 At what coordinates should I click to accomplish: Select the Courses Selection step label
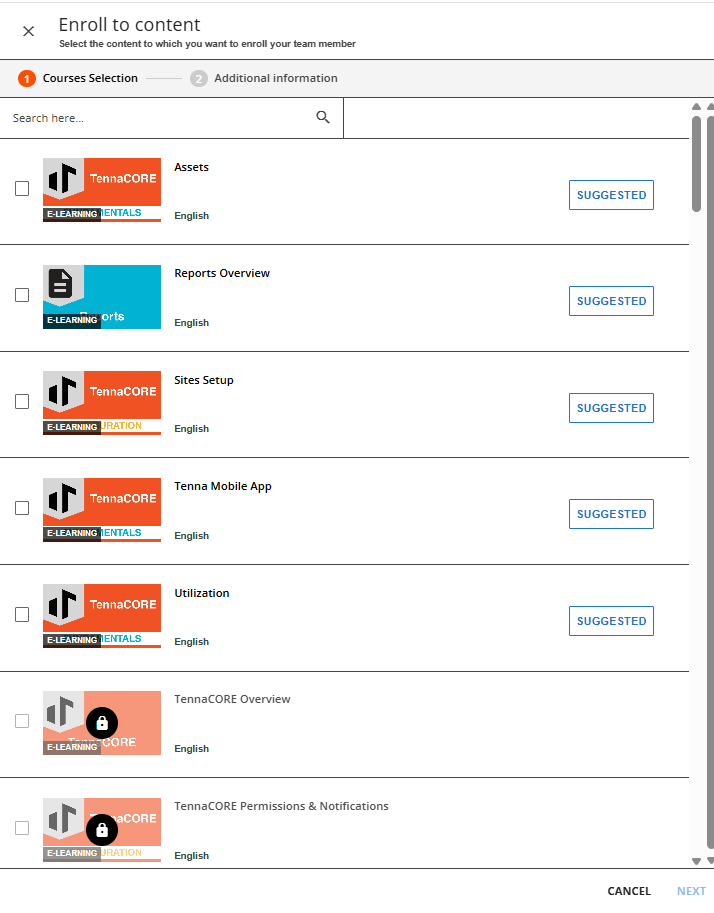[x=90, y=78]
